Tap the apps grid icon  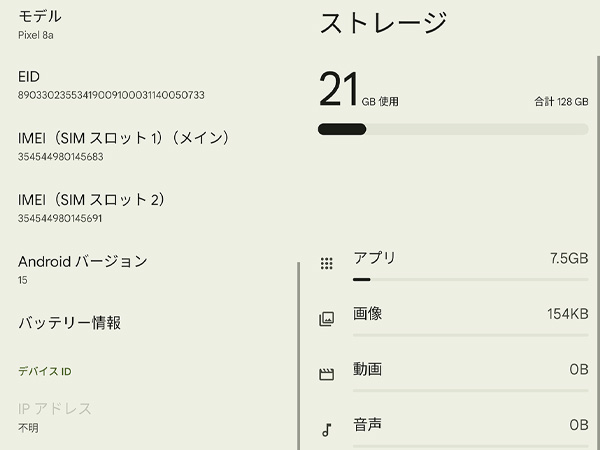[326, 263]
